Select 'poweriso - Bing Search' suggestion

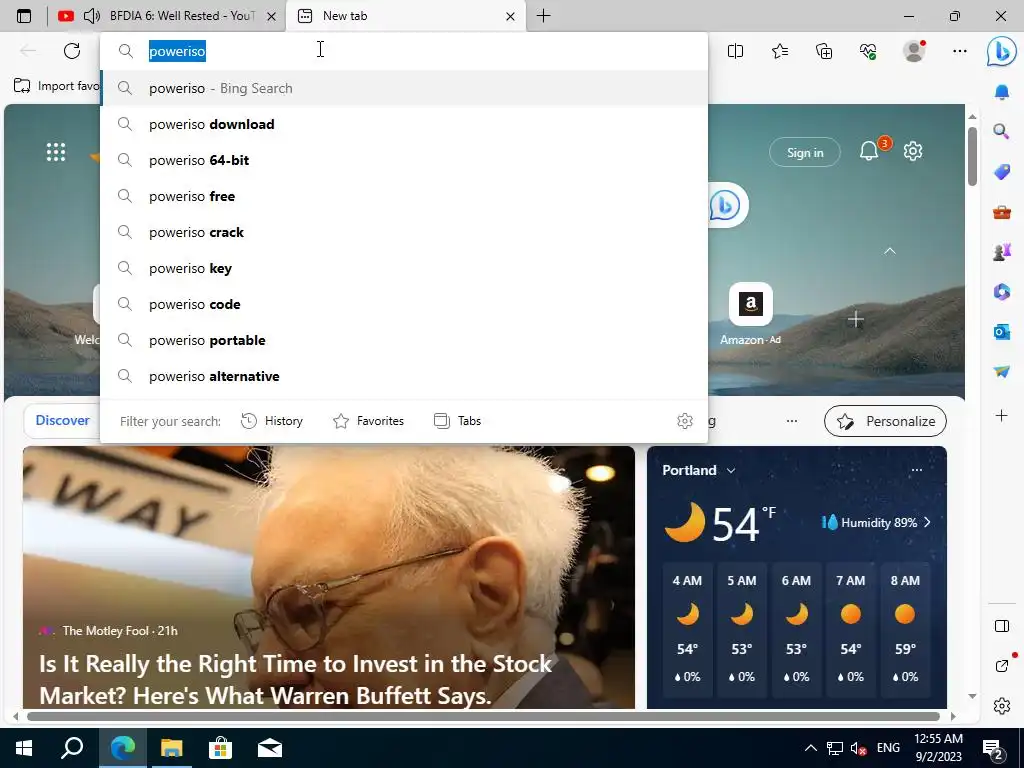404,88
